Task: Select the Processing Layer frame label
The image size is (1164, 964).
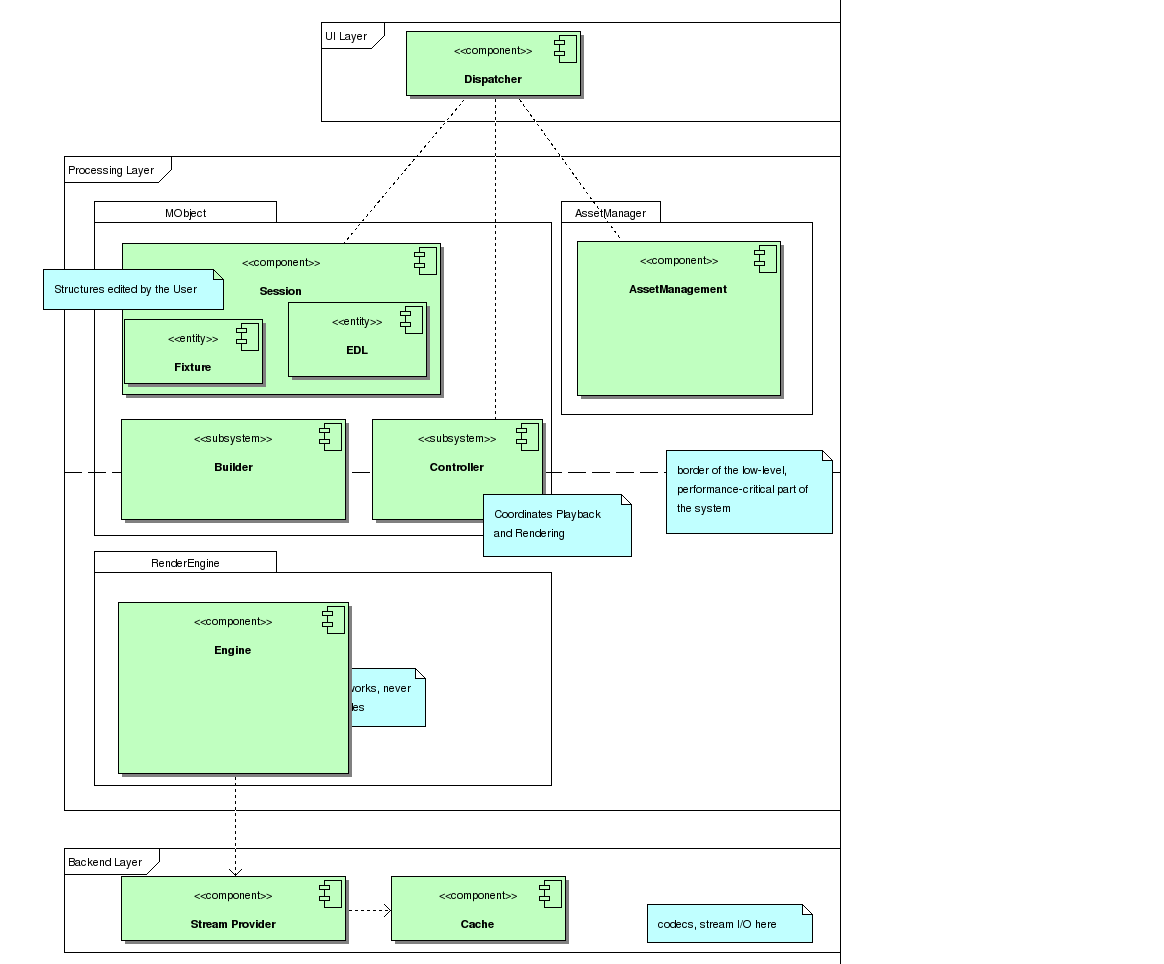Action: click(x=111, y=170)
